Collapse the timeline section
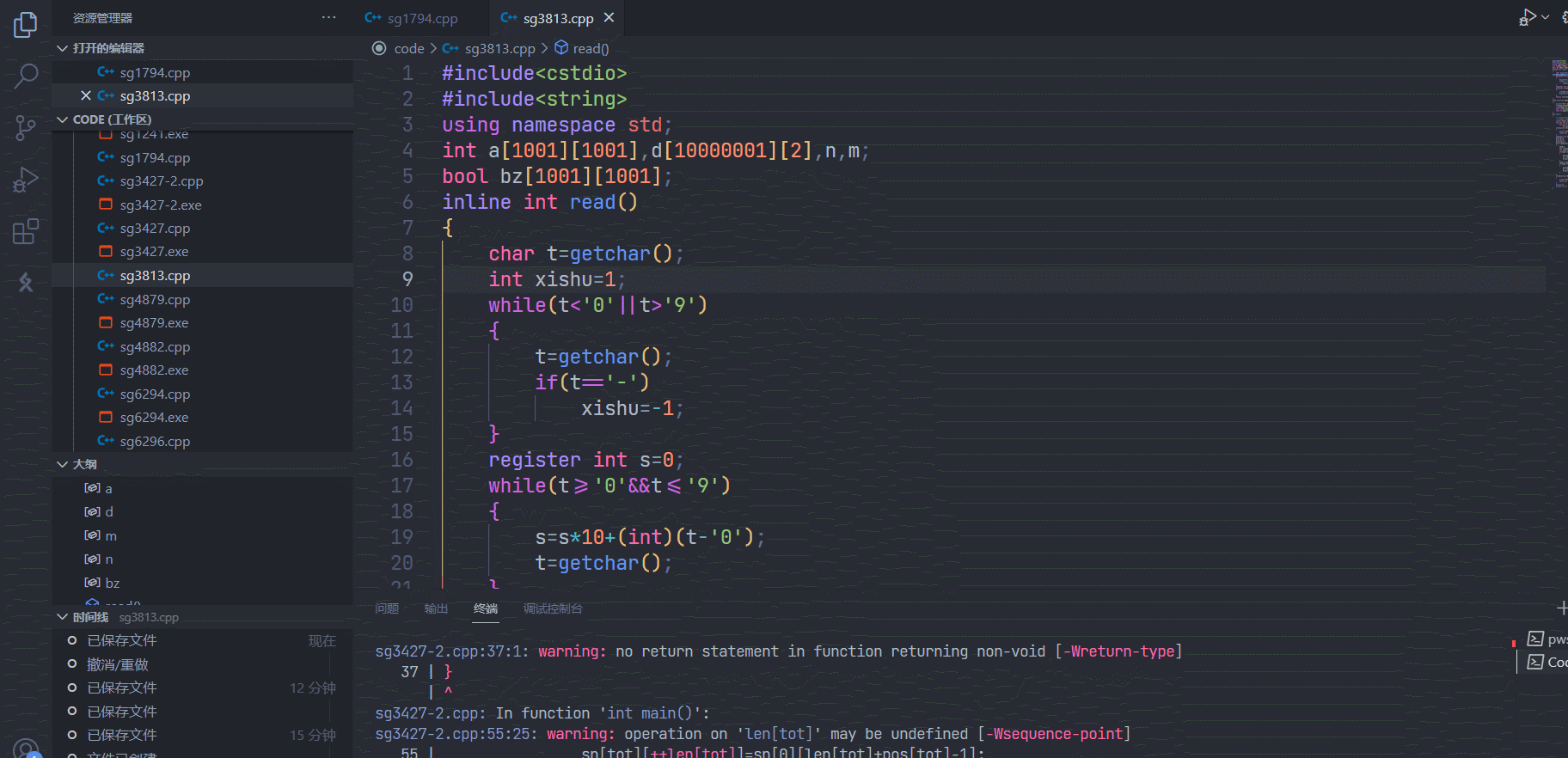Screen dimensions: 1568x758 click(x=63, y=617)
